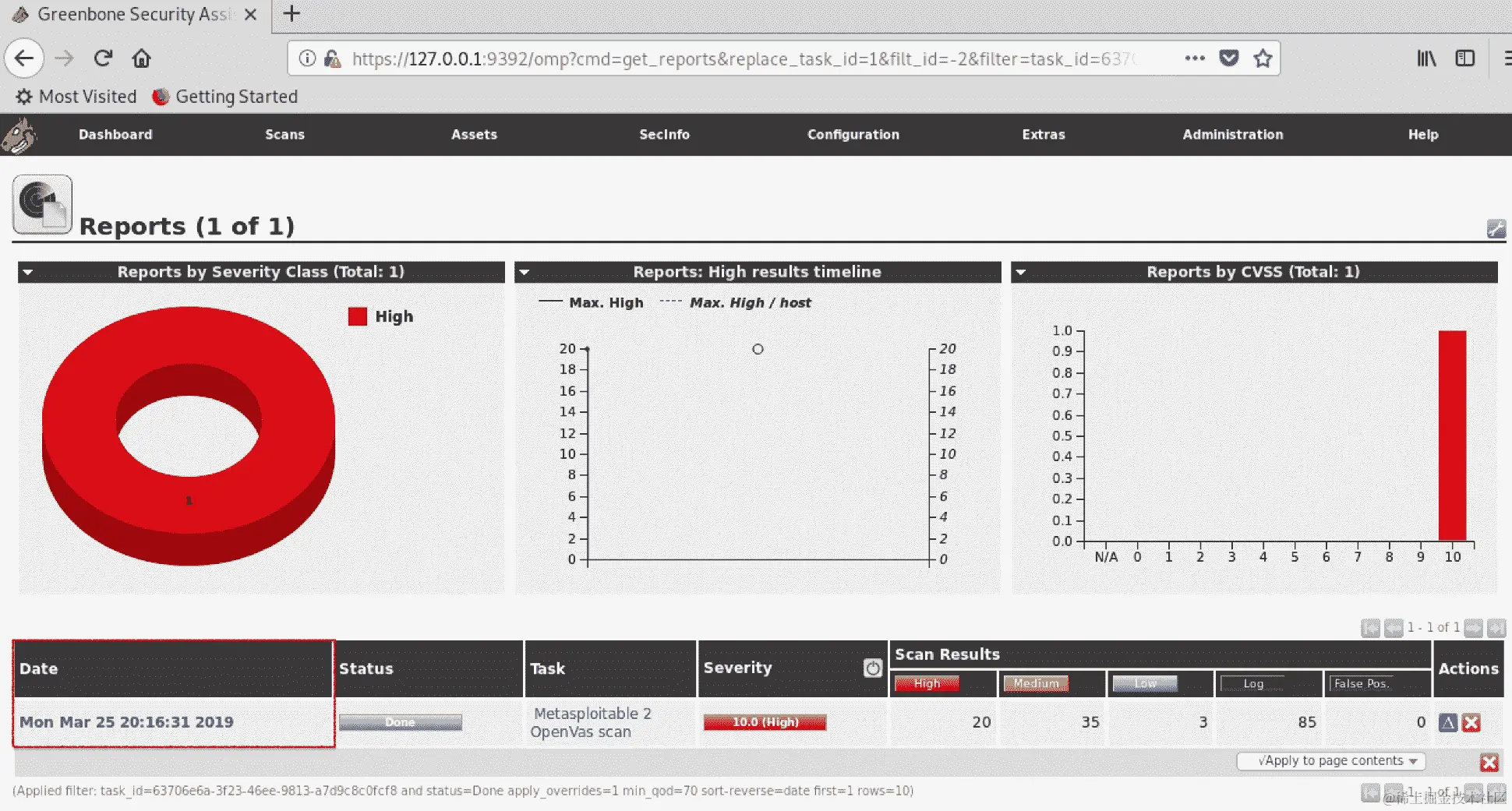Focus the browser address bar URL

pos(744,59)
